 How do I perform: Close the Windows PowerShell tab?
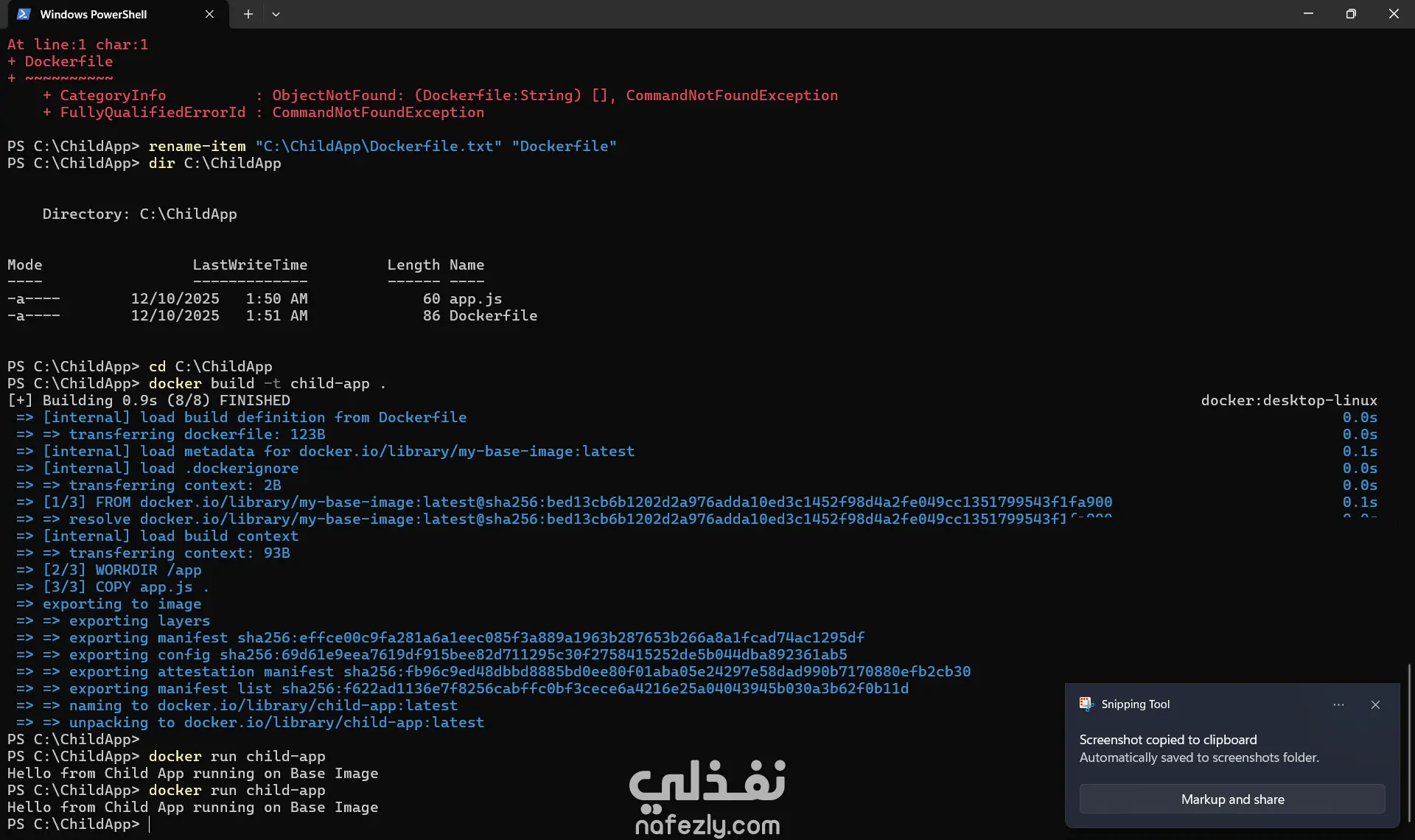click(x=209, y=14)
